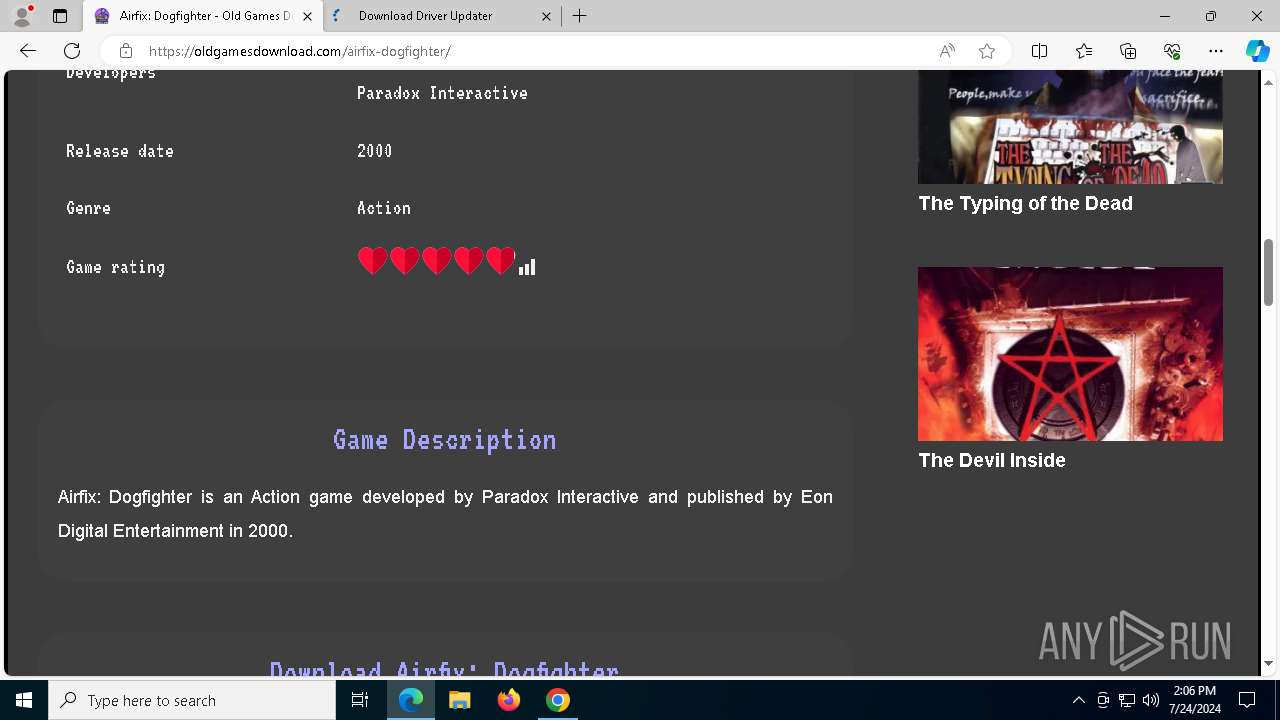The image size is (1280, 720).
Task: Switch to Download Driver Updater tab
Action: click(440, 16)
